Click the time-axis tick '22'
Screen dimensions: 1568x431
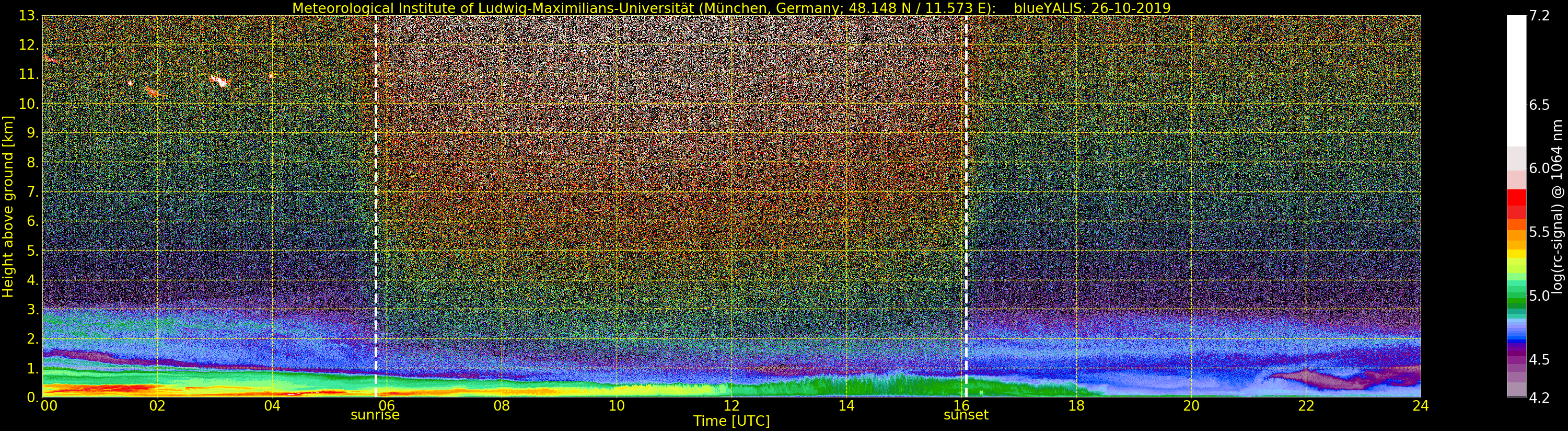click(1306, 406)
